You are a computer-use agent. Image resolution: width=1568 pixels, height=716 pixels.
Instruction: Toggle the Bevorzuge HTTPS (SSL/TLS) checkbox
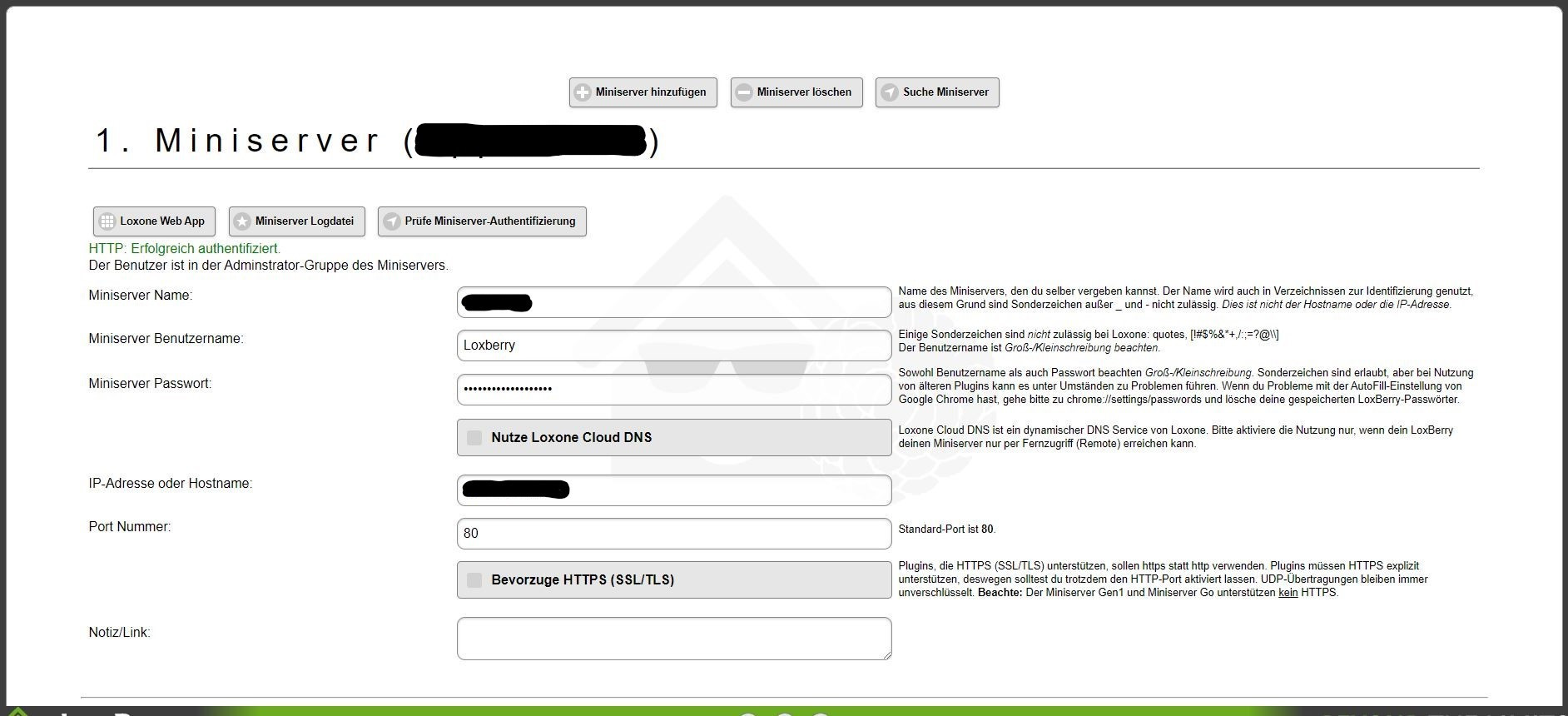[x=474, y=580]
